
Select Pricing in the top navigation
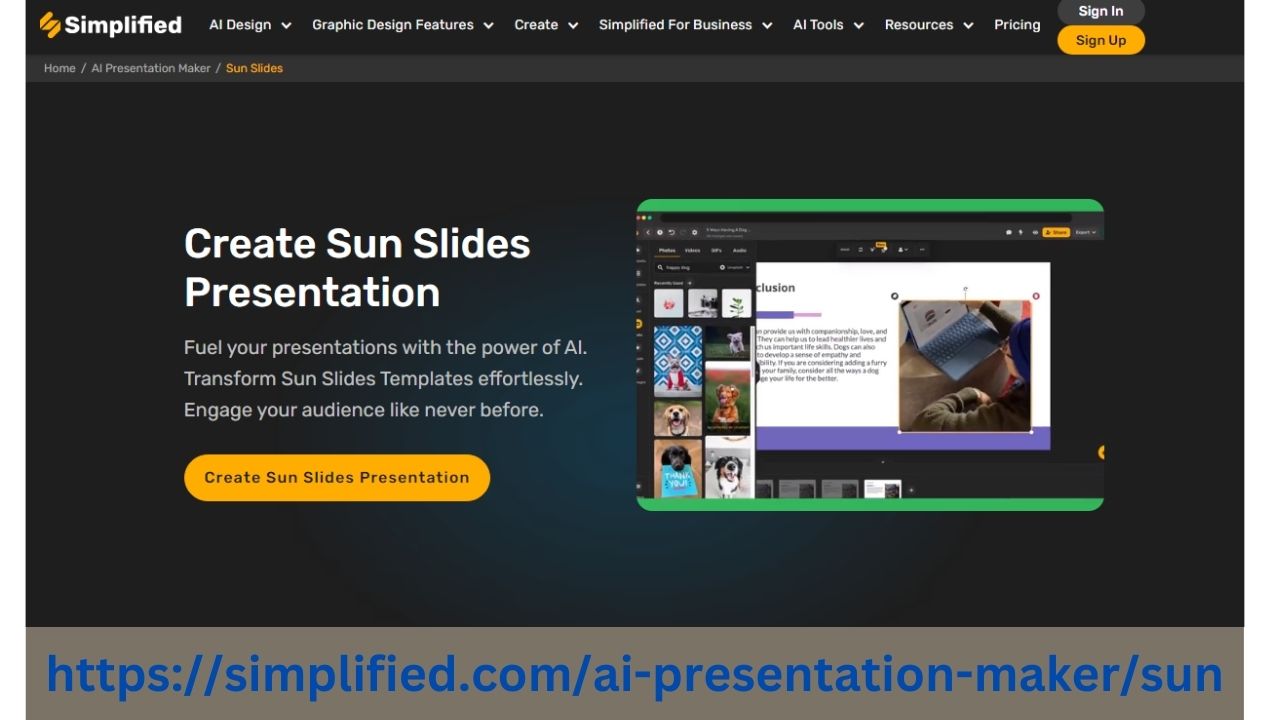tap(1017, 24)
